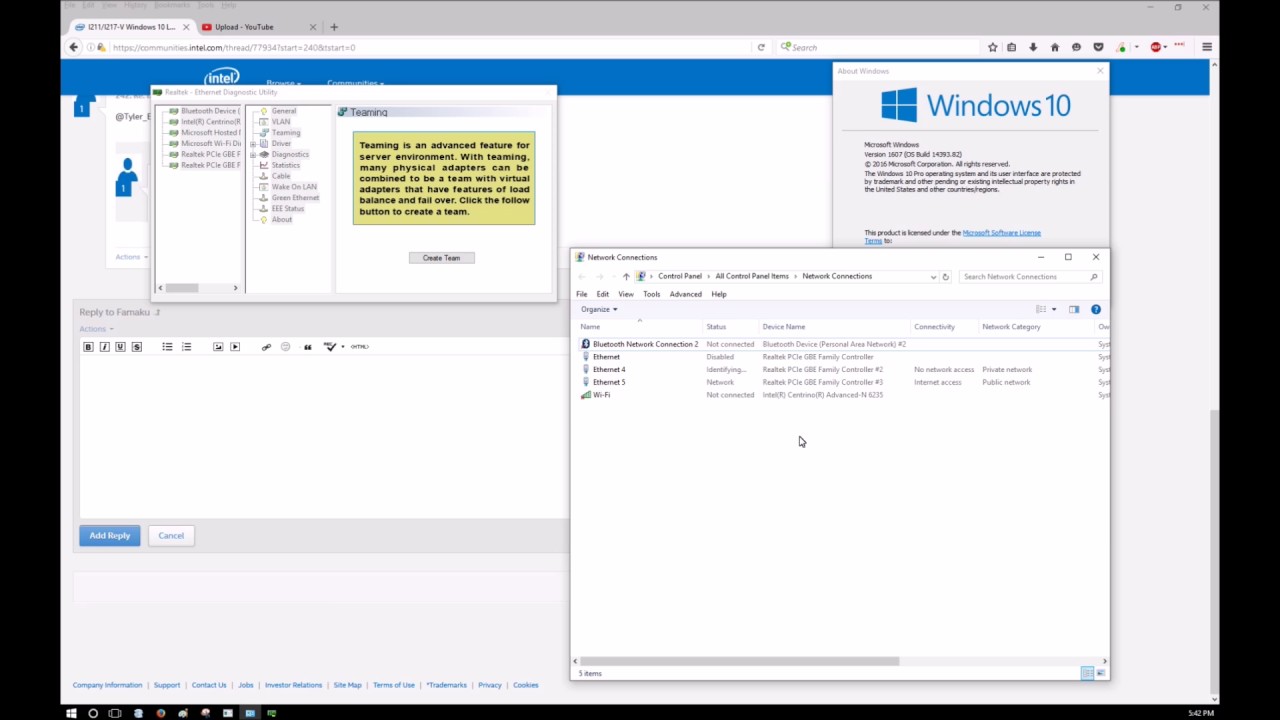Select Green Ethernet in Realtek tree
The width and height of the screenshot is (1280, 720).
click(295, 198)
